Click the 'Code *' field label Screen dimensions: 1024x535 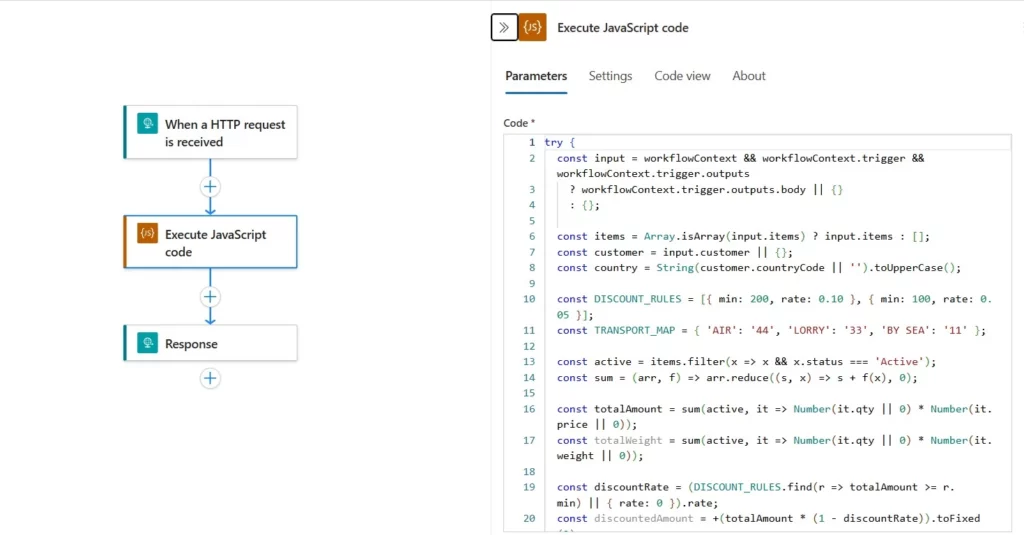[519, 123]
